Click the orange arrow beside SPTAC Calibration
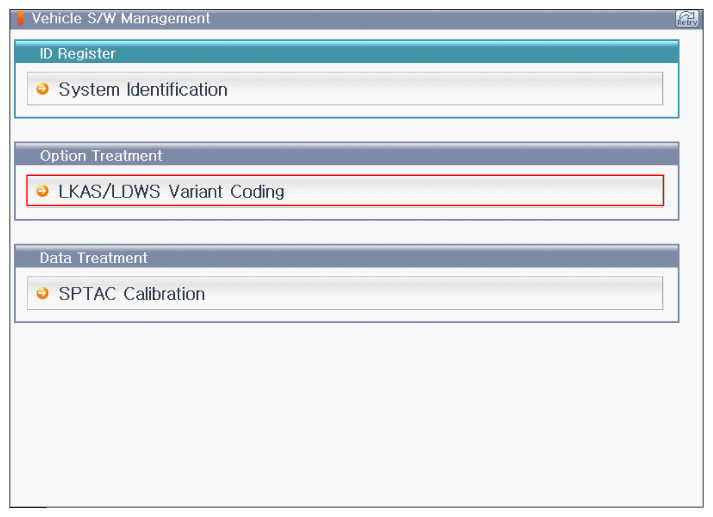Screen dimensions: 713x517 point(42,294)
